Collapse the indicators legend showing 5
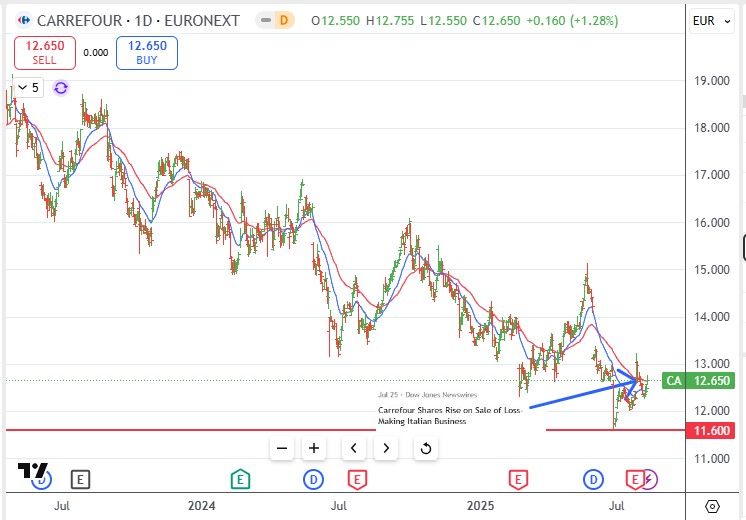The width and height of the screenshot is (746, 520). (29, 88)
